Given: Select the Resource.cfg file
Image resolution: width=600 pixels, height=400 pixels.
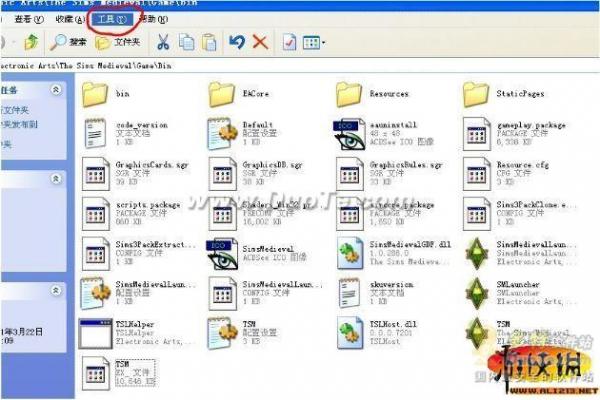Looking at the screenshot, I should click(506, 174).
